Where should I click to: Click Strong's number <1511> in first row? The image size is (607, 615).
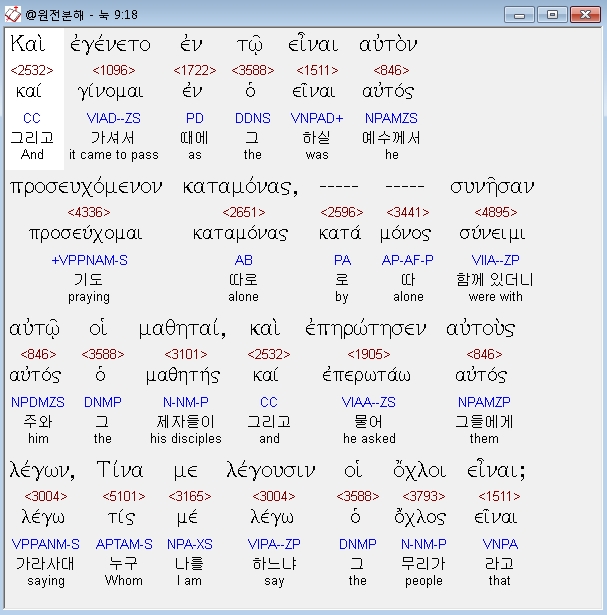(x=317, y=70)
